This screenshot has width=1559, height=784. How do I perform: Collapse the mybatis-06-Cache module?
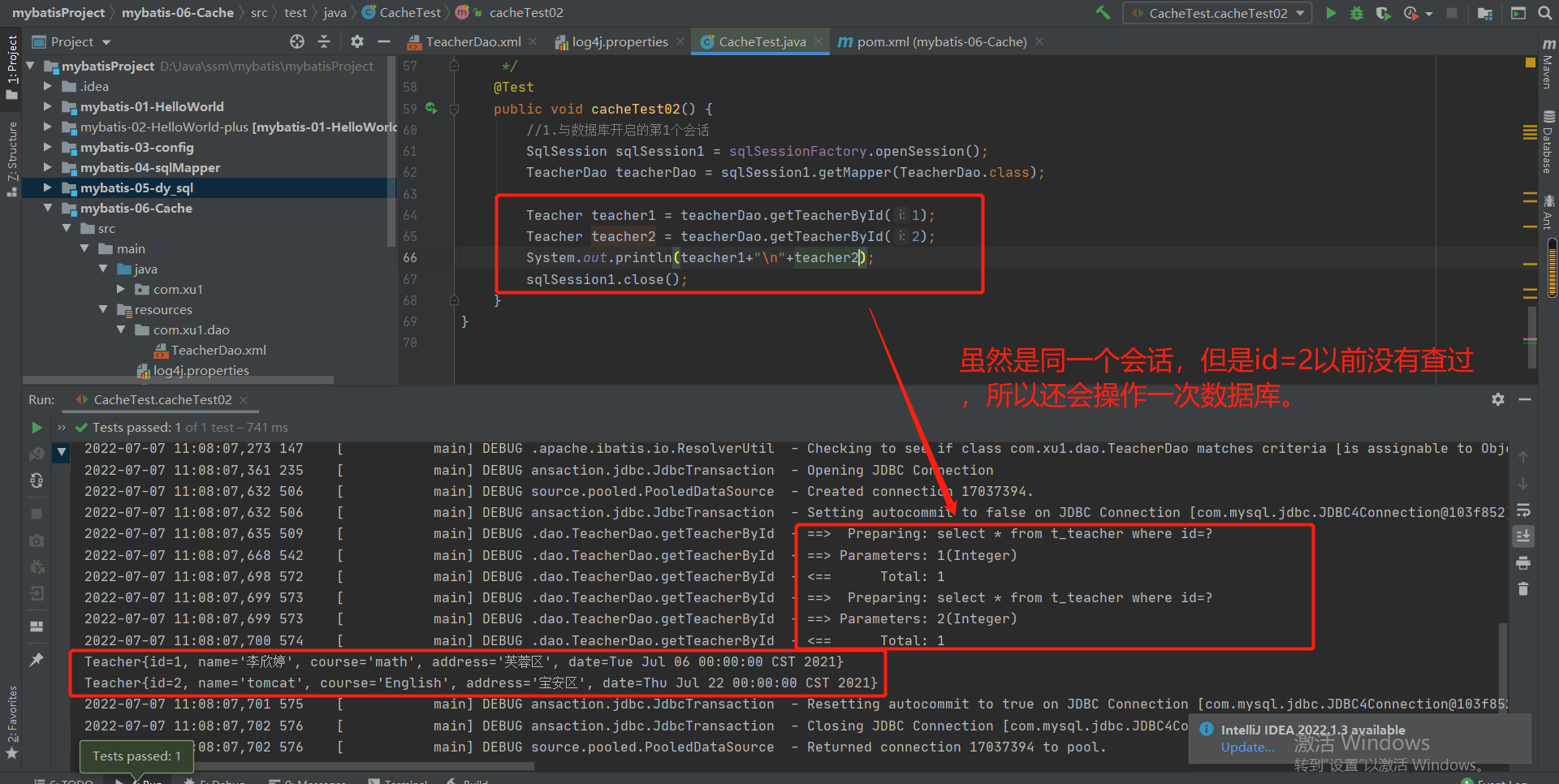click(47, 208)
